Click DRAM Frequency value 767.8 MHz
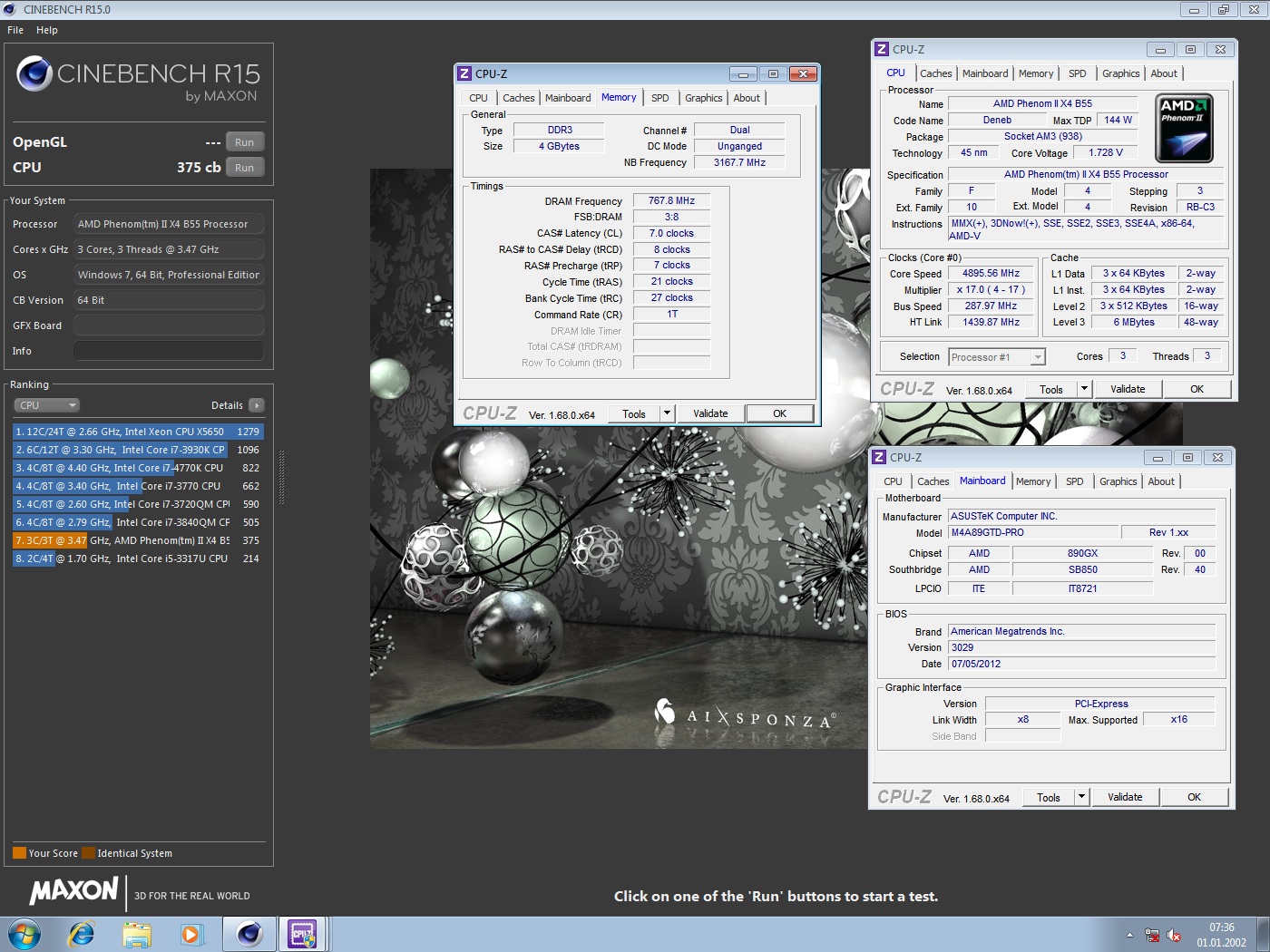This screenshot has width=1270, height=952. [671, 201]
